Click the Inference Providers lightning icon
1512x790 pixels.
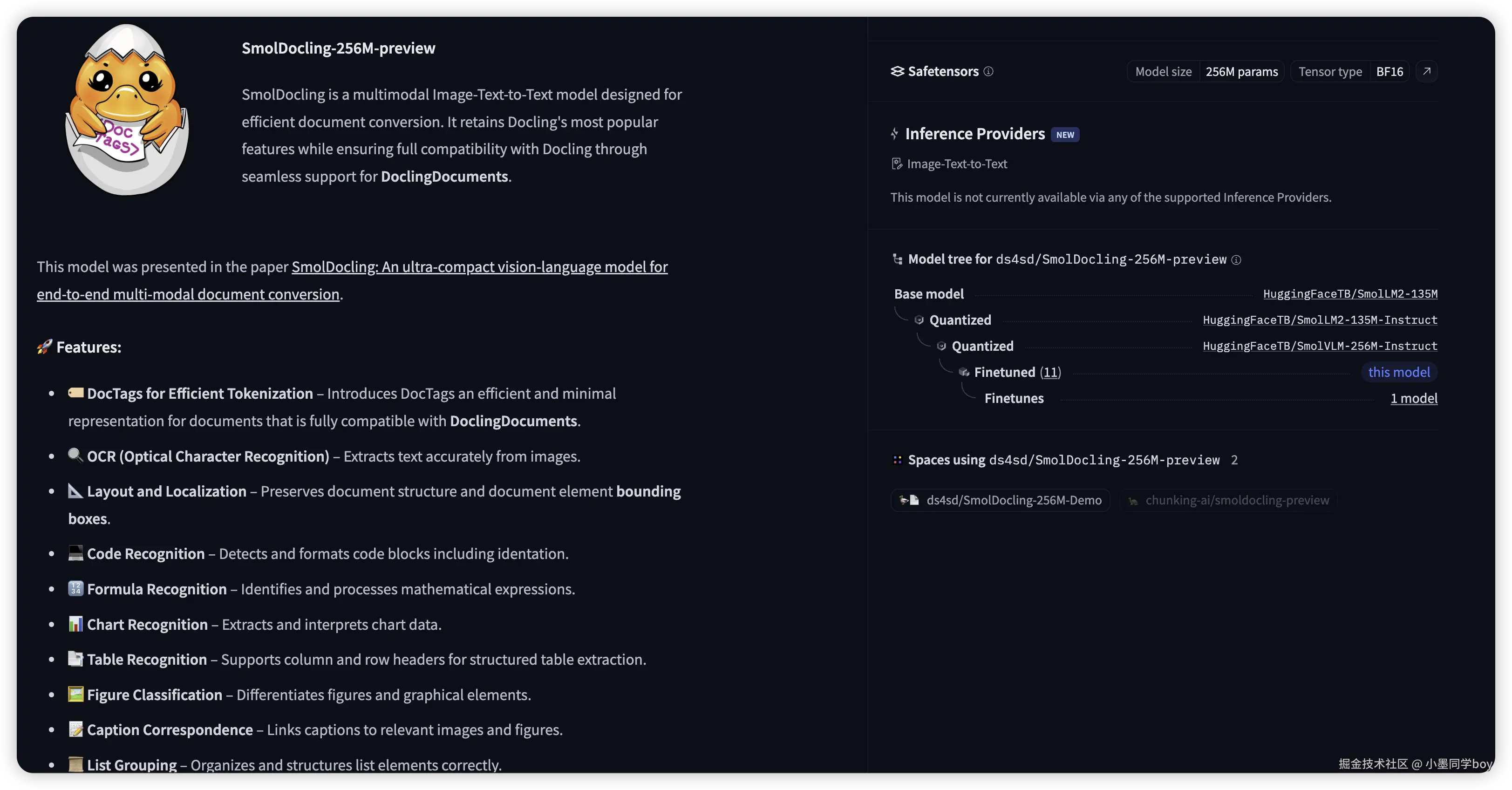894,134
